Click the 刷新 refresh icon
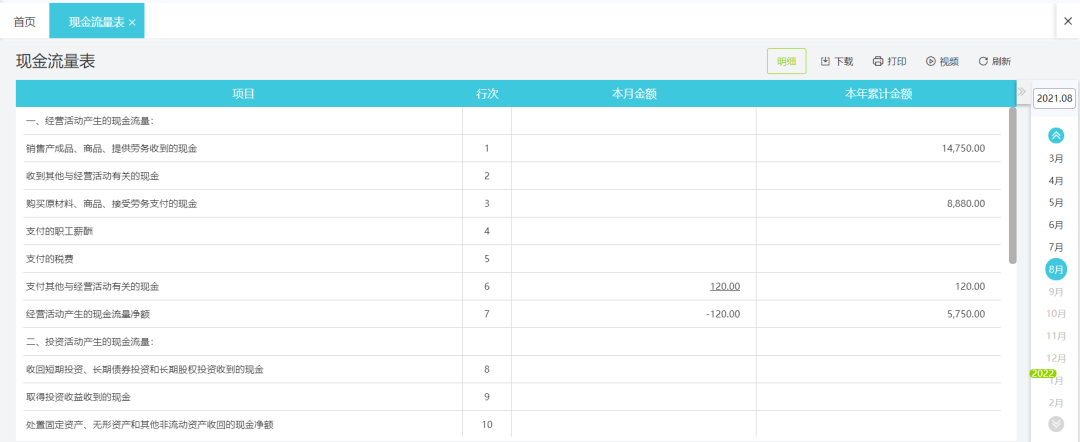Viewport: 1080px width, 442px height. pos(984,61)
